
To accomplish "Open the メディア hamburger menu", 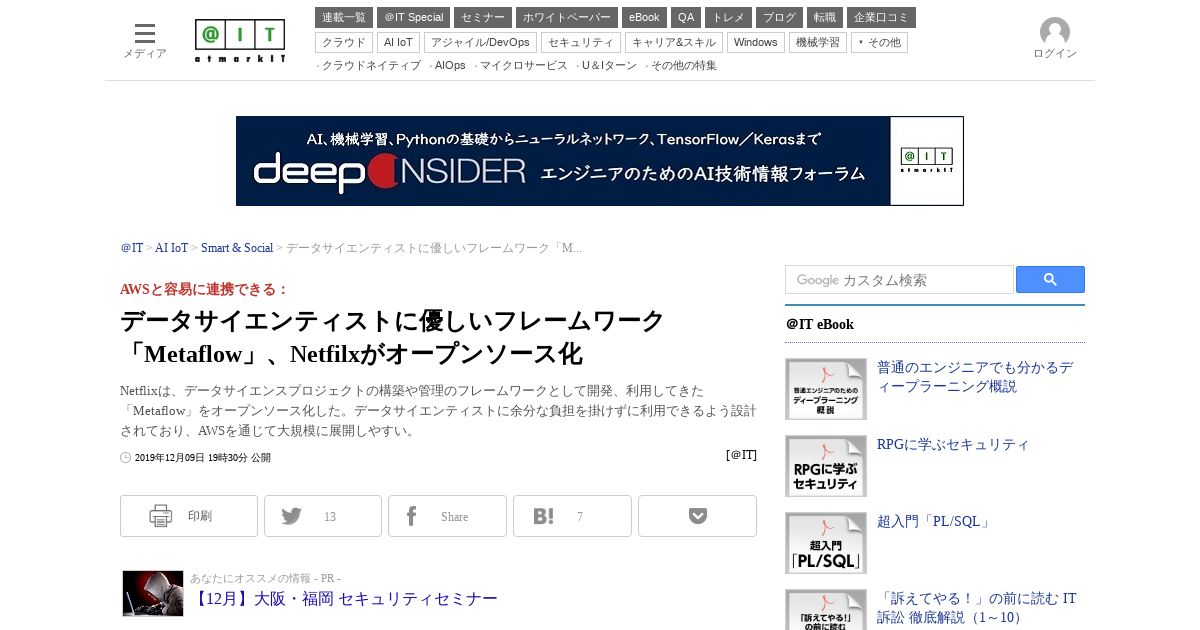I will (x=145, y=40).
